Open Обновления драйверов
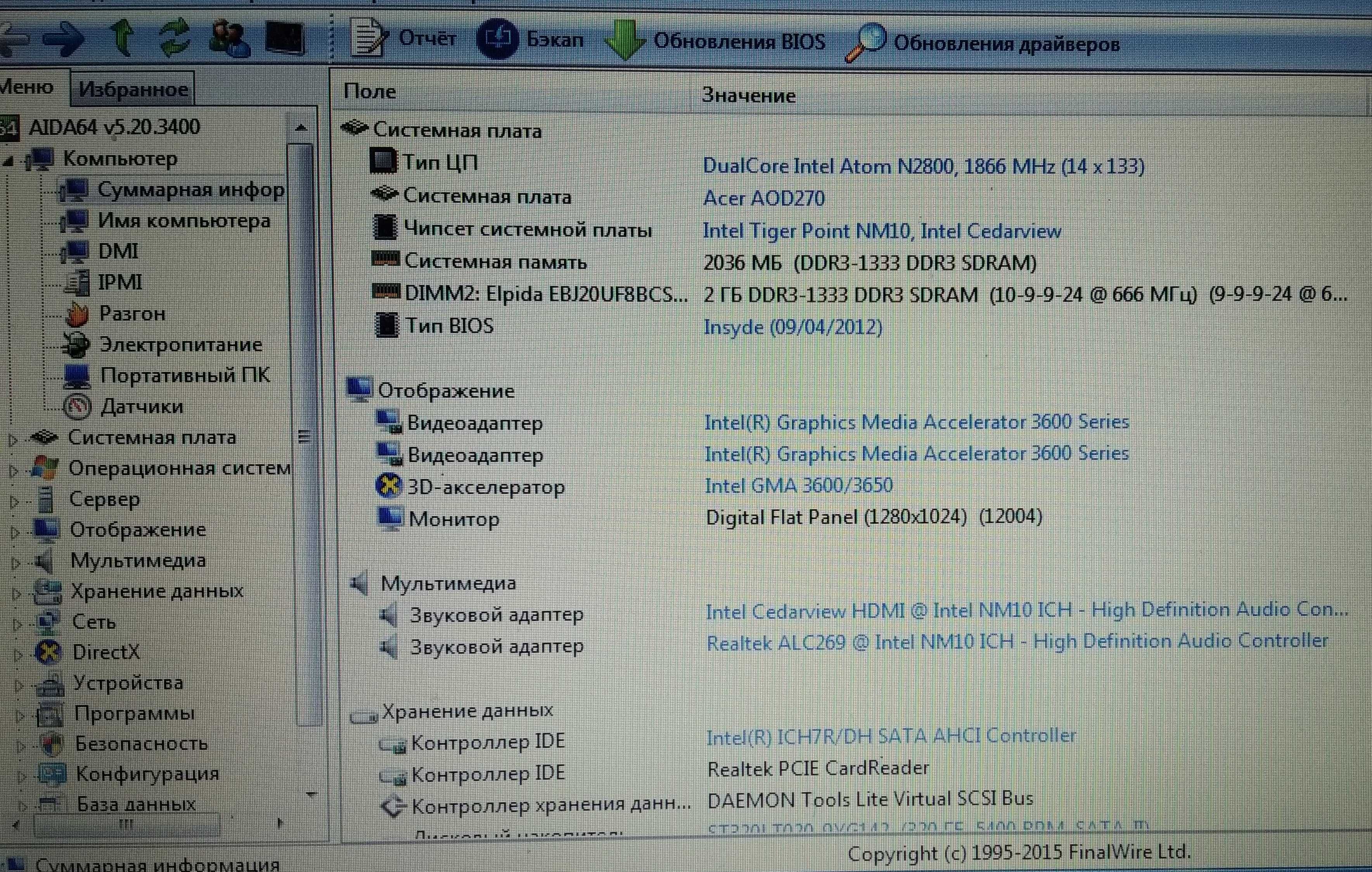This screenshot has width=1372, height=872. pos(983,43)
